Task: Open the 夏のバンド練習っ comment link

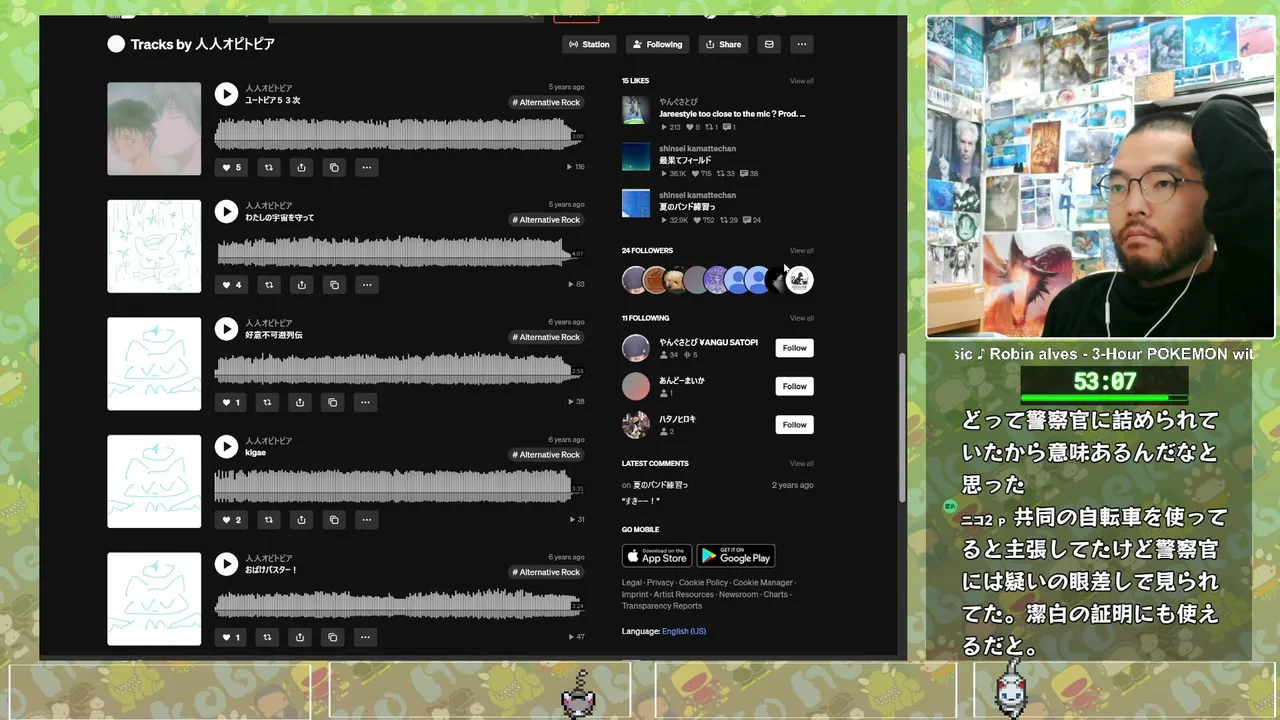Action: pyautogui.click(x=661, y=485)
